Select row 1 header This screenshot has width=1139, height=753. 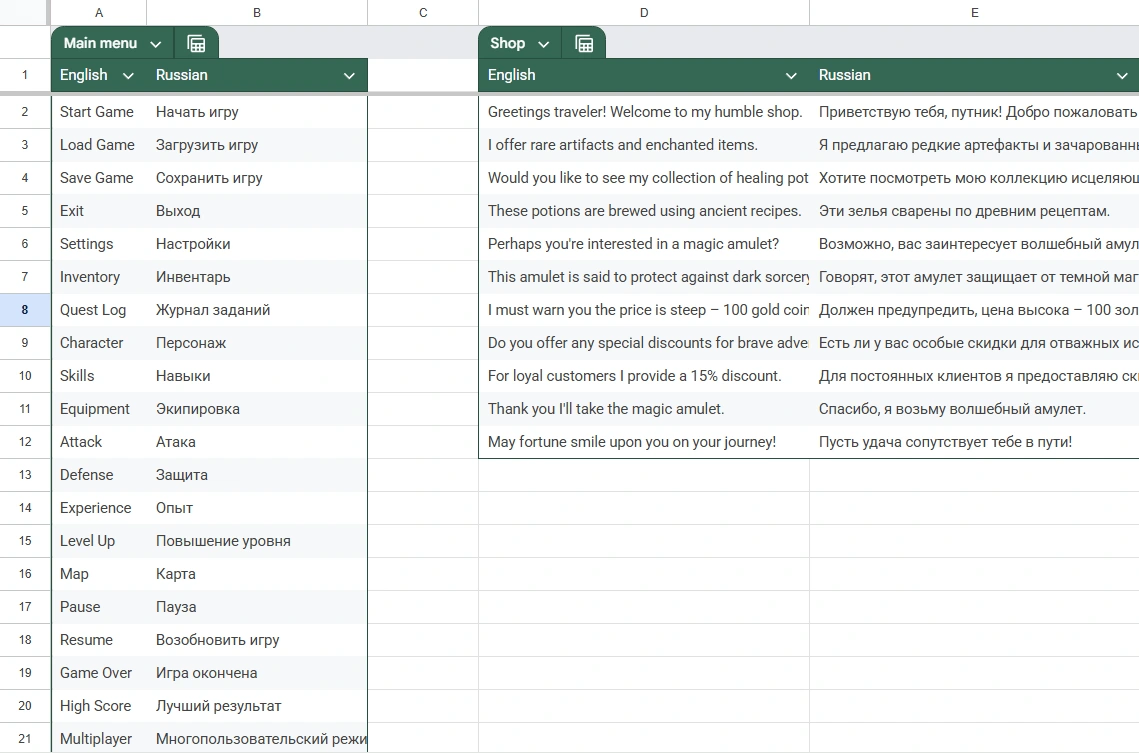tap(25, 75)
